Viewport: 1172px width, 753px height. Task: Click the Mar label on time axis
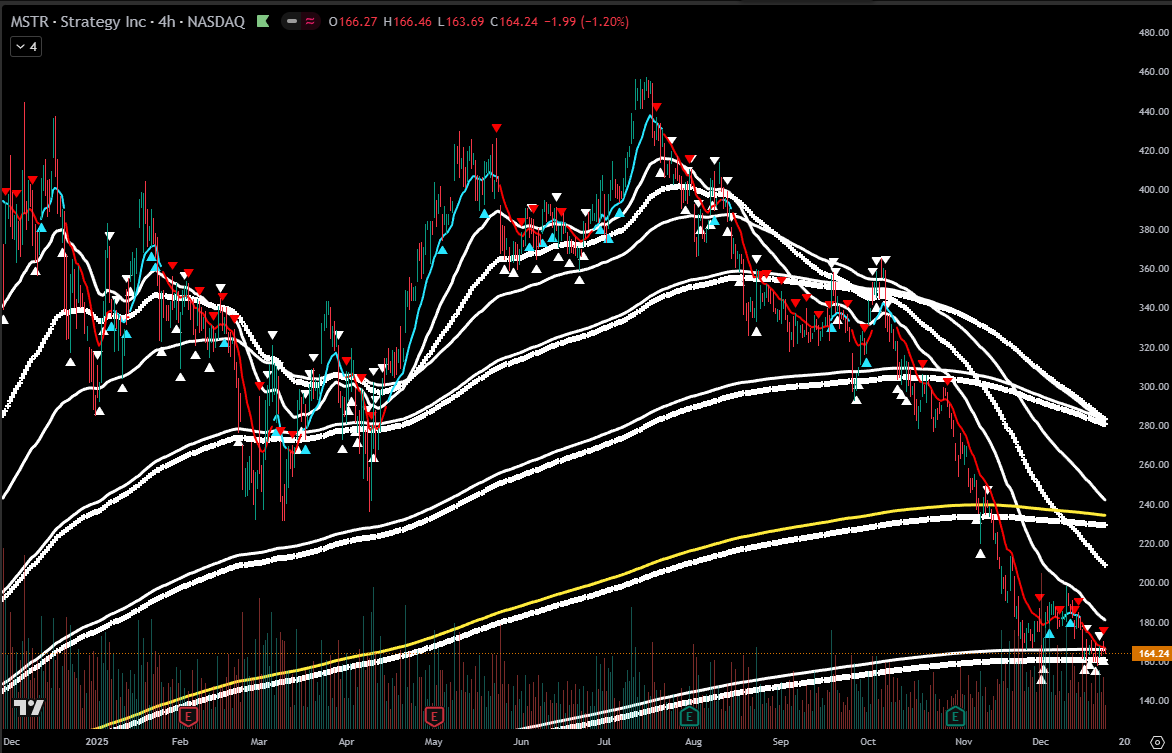pyautogui.click(x=259, y=742)
